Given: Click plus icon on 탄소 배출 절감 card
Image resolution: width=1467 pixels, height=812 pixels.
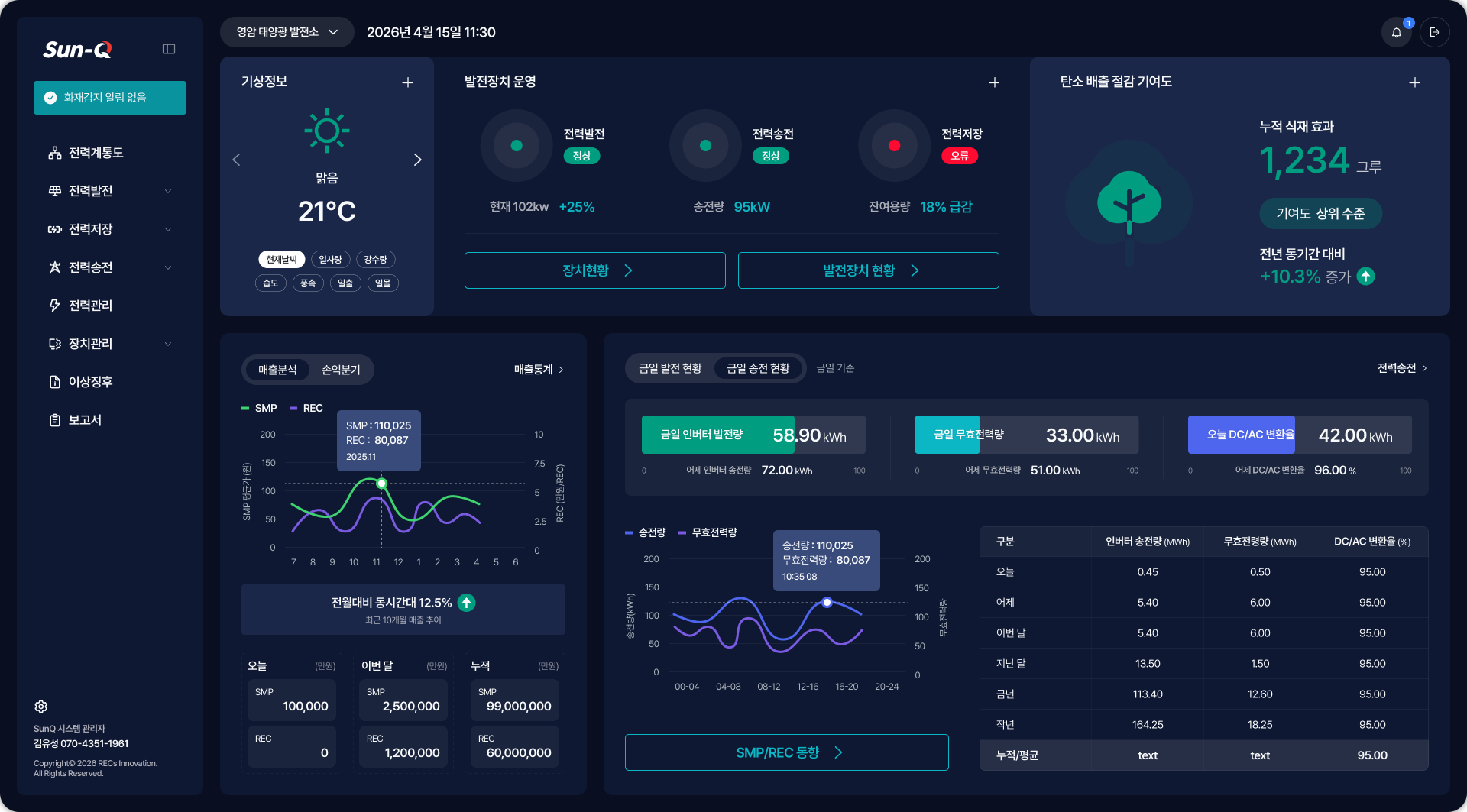Looking at the screenshot, I should tap(1414, 82).
